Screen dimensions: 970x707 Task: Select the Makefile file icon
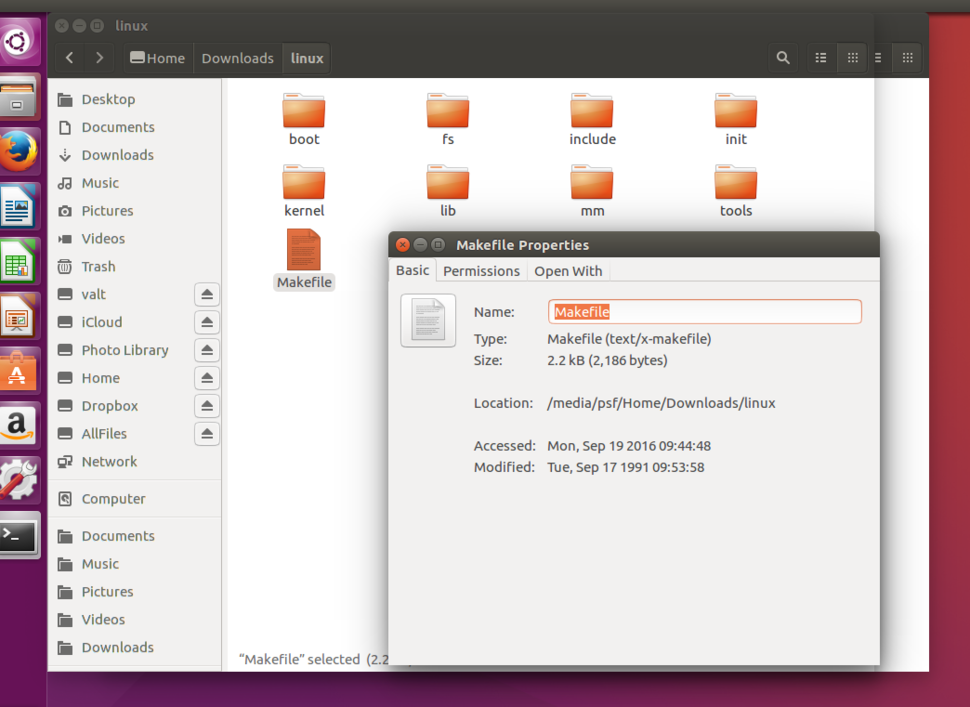point(304,250)
